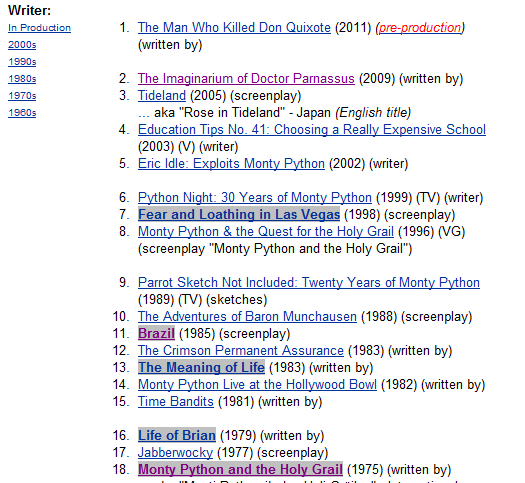This screenshot has width=525, height=483.
Task: Open the Jabberwocky film link
Action: [175, 453]
